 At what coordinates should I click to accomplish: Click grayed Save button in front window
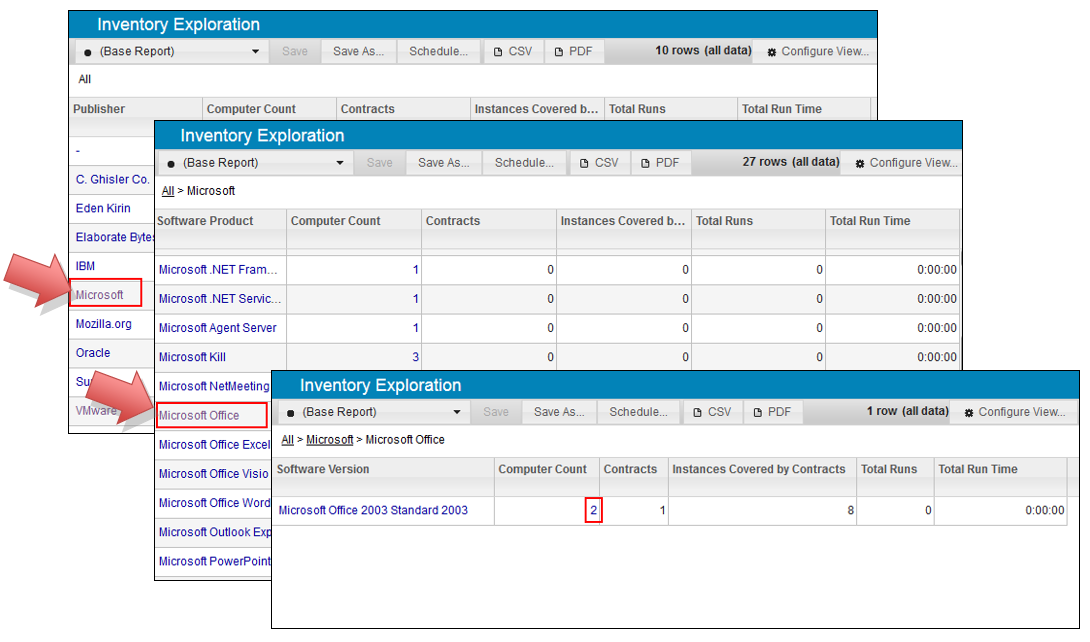(496, 412)
